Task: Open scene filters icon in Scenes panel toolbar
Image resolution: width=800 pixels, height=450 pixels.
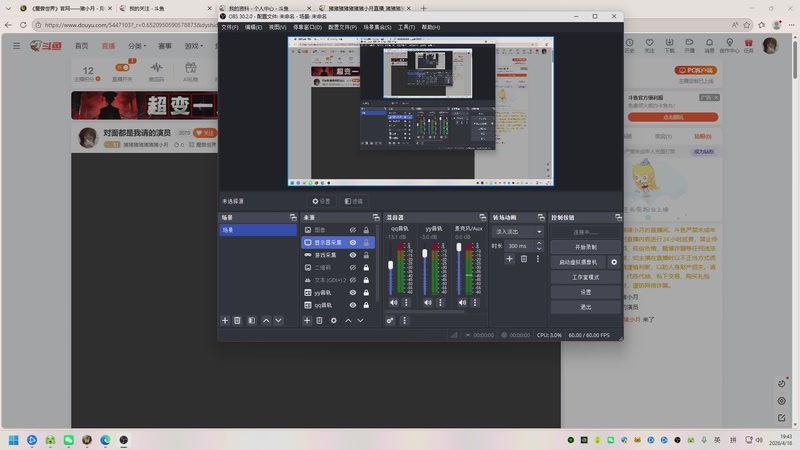Action: point(252,320)
